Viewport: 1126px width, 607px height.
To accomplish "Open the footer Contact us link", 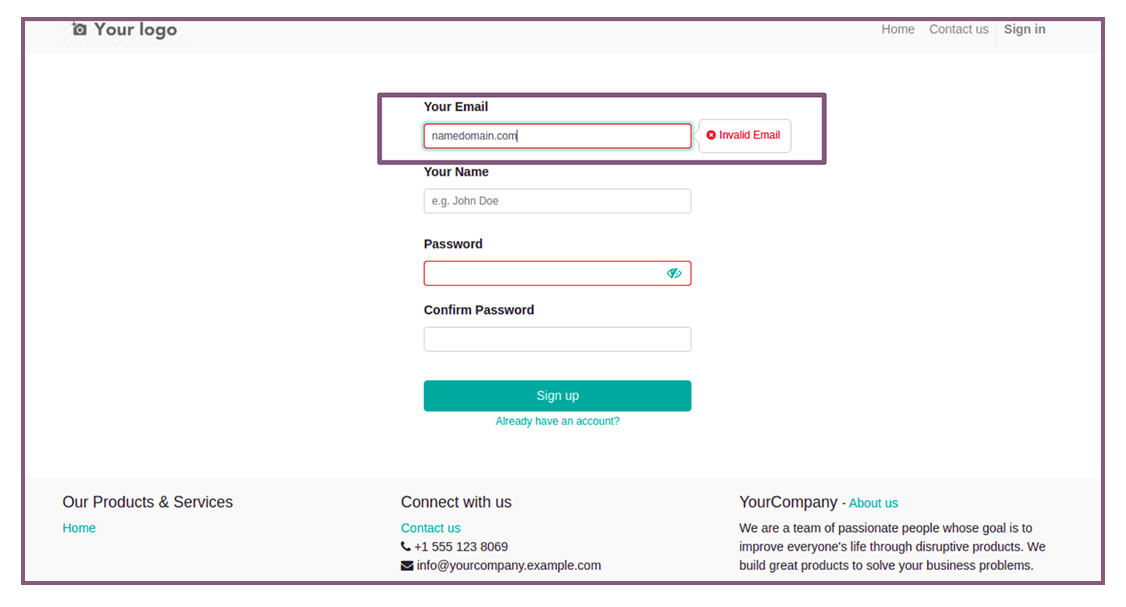I will 430,528.
